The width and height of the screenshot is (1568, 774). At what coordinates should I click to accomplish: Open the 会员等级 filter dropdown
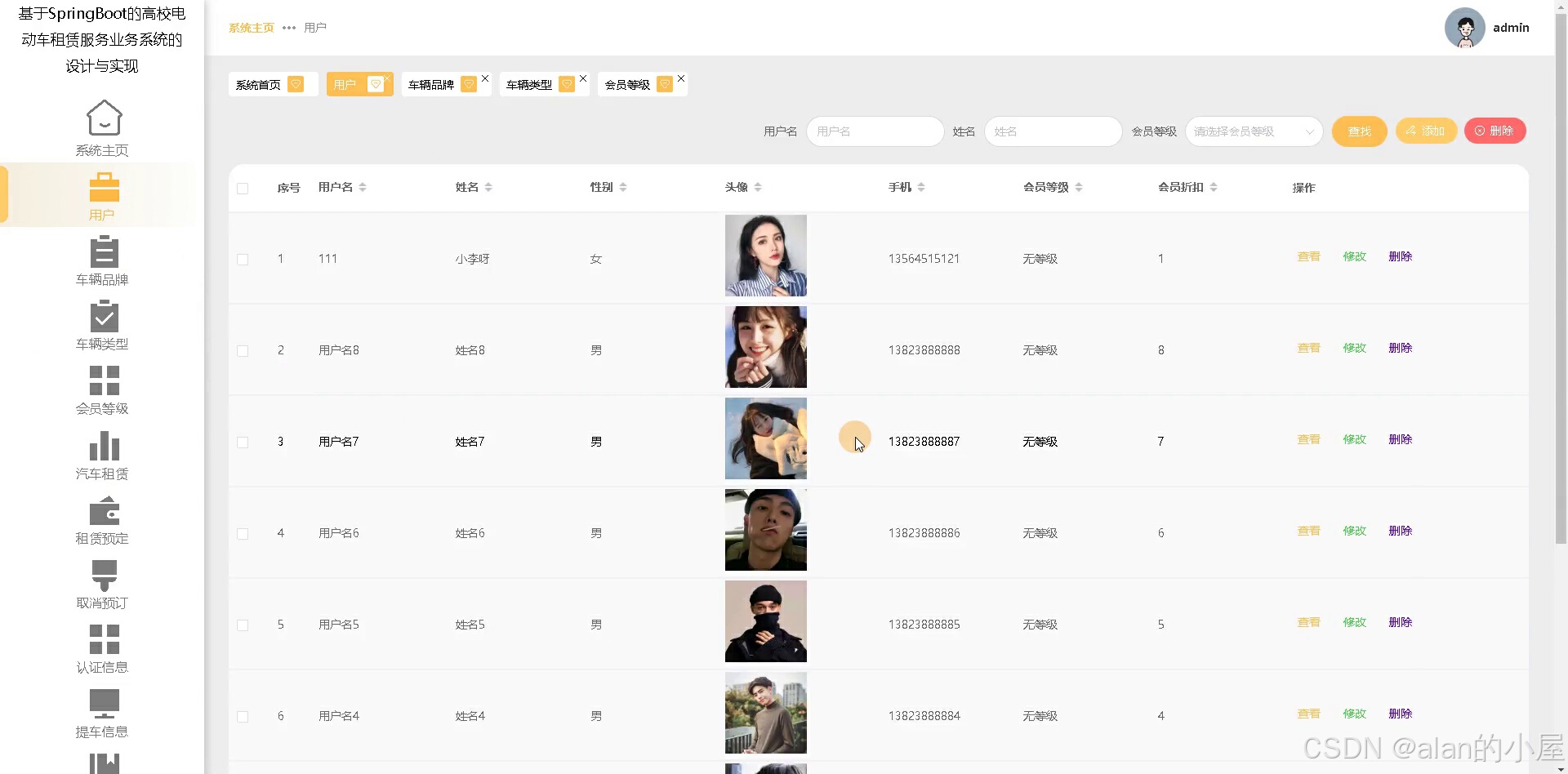pos(1254,131)
